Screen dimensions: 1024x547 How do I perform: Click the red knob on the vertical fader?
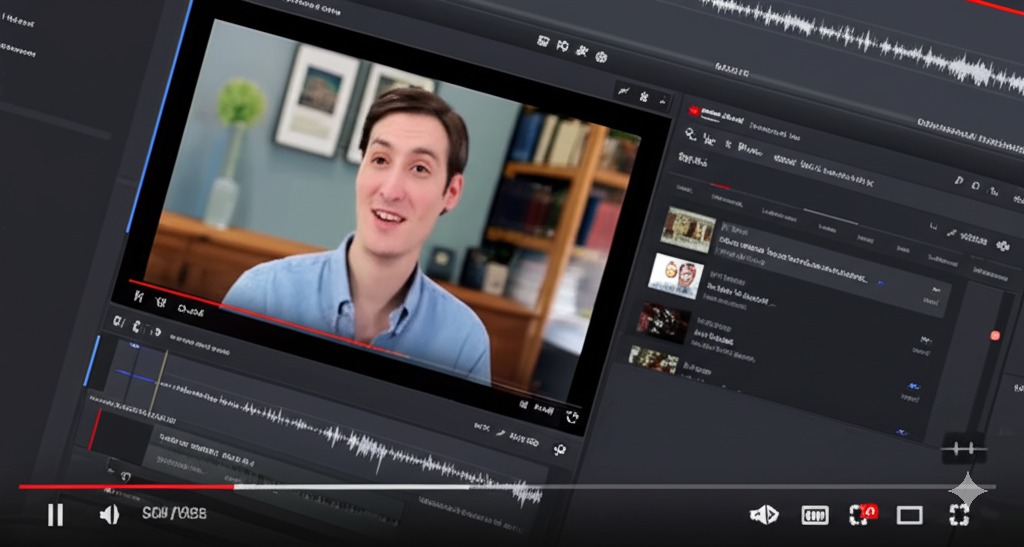(x=995, y=336)
